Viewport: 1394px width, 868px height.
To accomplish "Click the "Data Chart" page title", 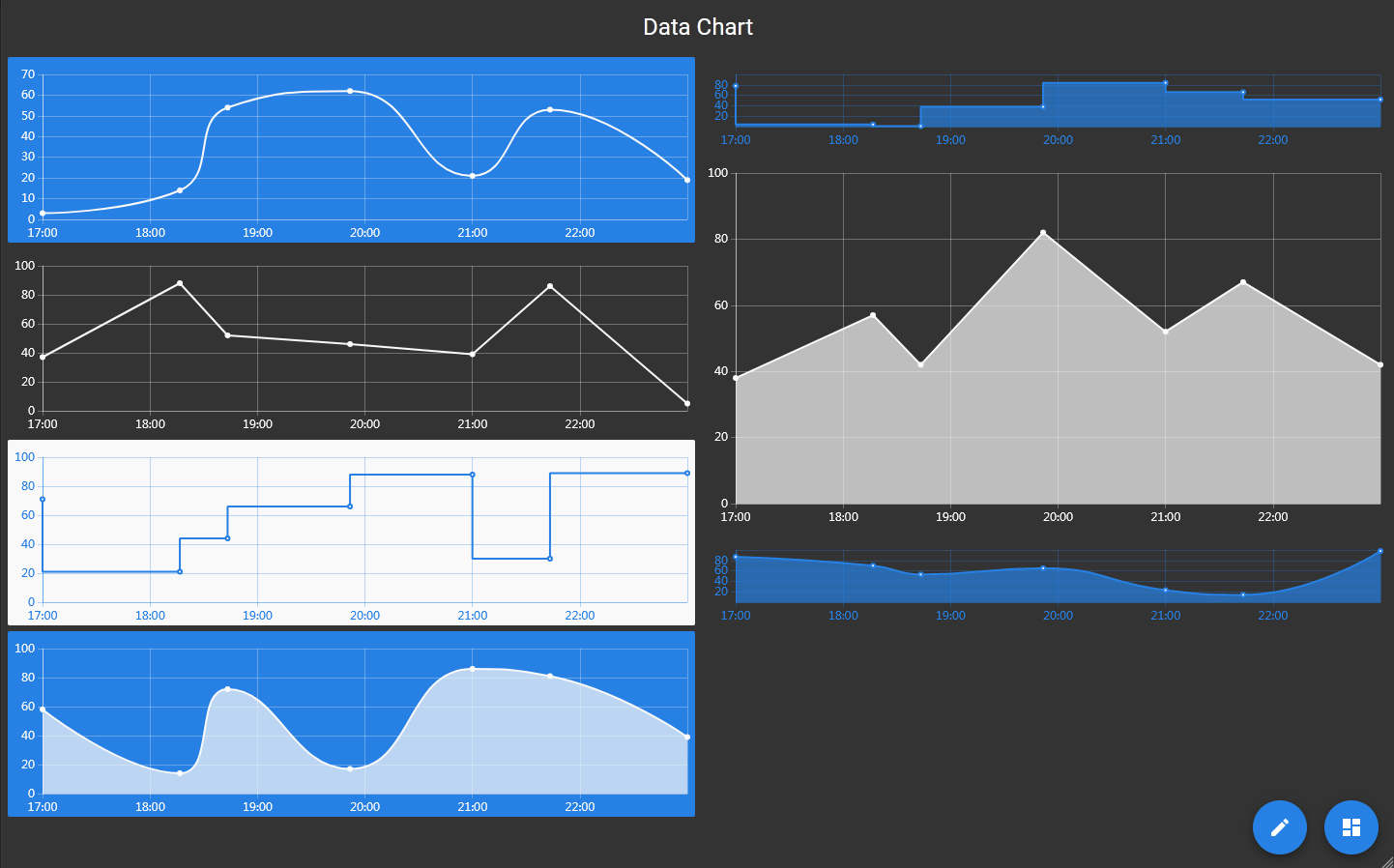I will point(697,27).
